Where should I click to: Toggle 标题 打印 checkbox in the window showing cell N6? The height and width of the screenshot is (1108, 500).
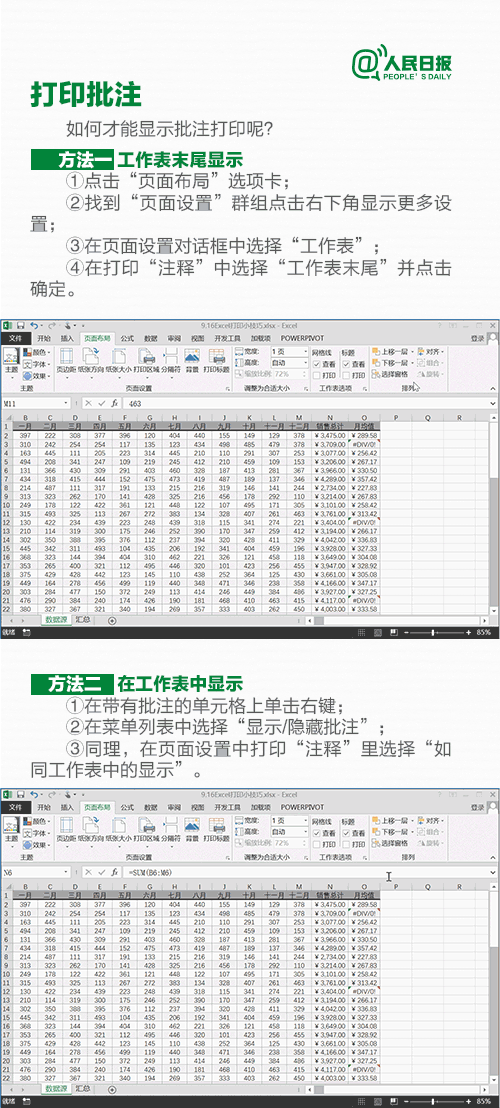tap(346, 844)
